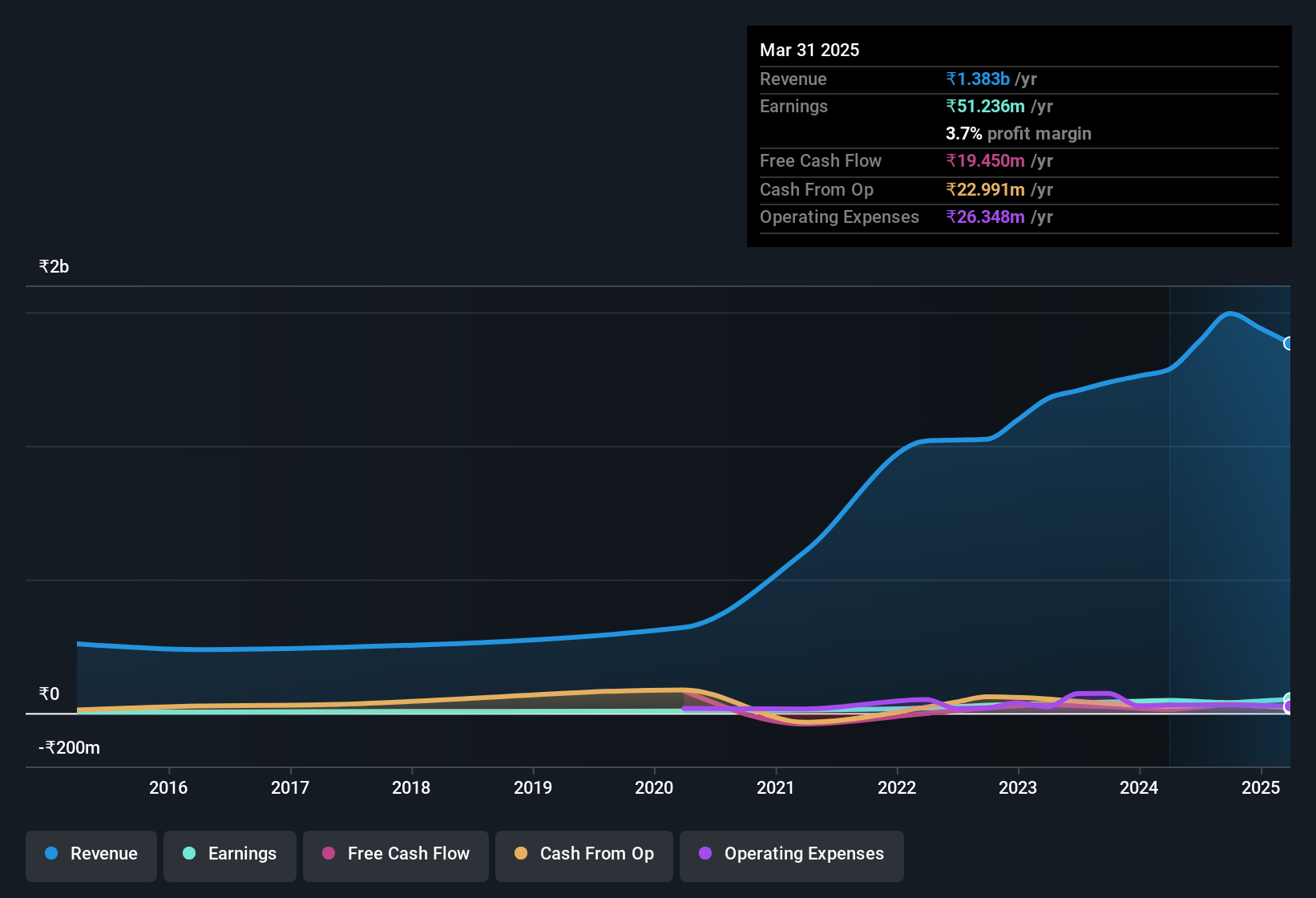Click the pink Free Cash Flow legend dot
The width and height of the screenshot is (1316, 898).
pyautogui.click(x=329, y=854)
